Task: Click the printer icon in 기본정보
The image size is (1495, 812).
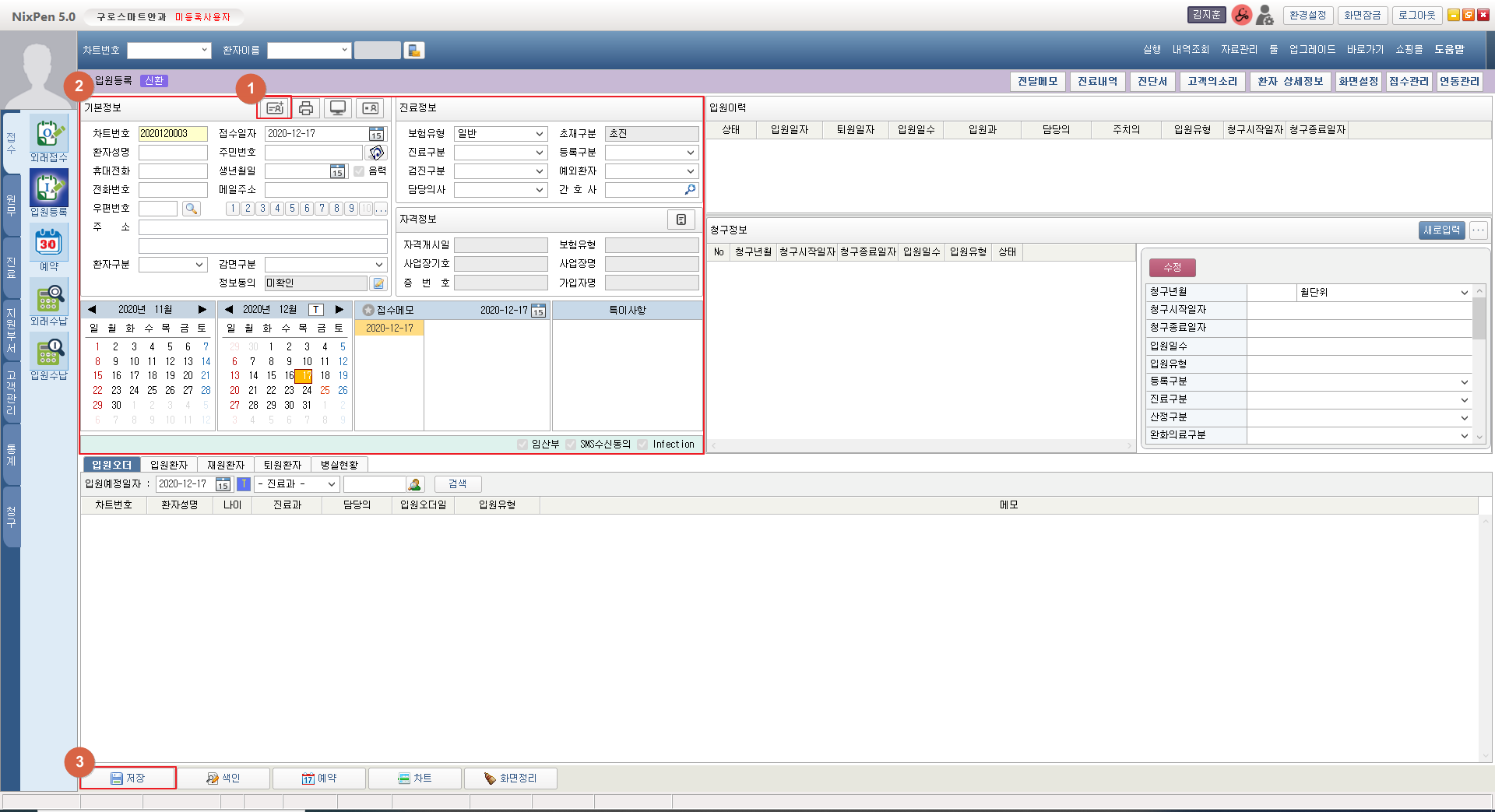Action: pyautogui.click(x=306, y=108)
